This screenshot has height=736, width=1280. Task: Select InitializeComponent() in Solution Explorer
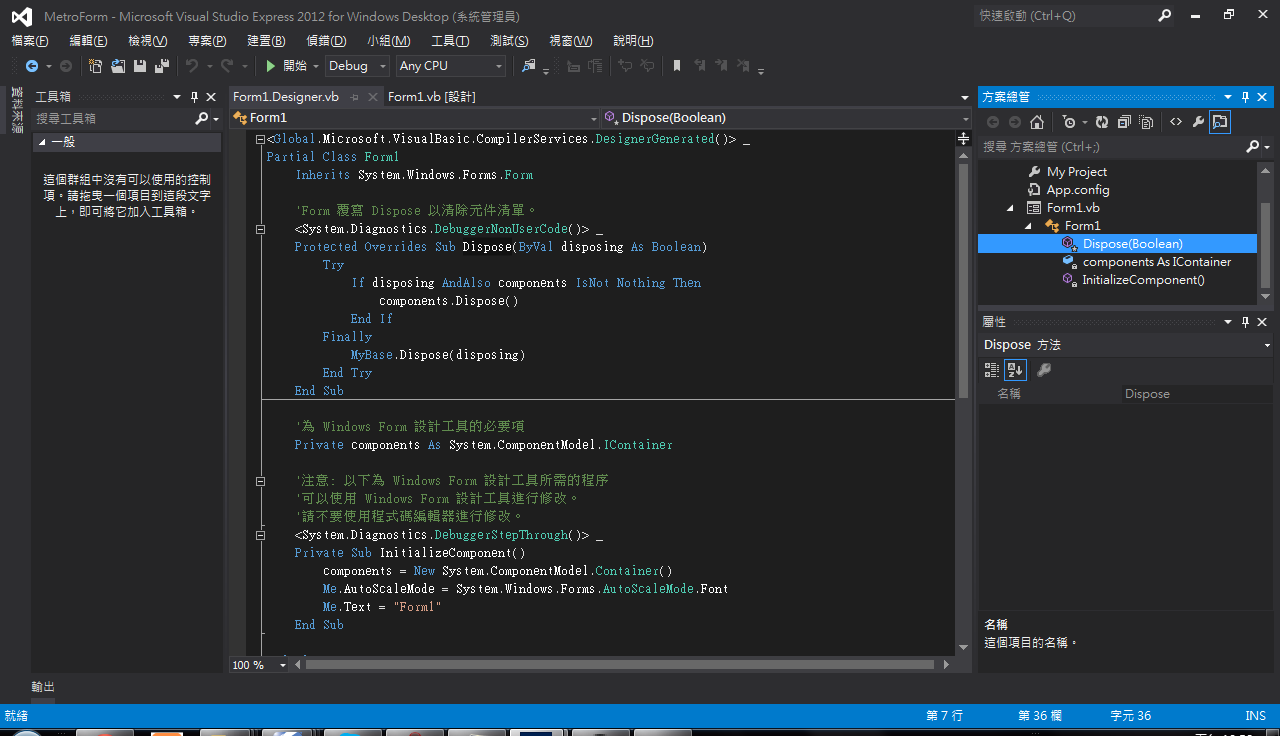click(x=1143, y=280)
